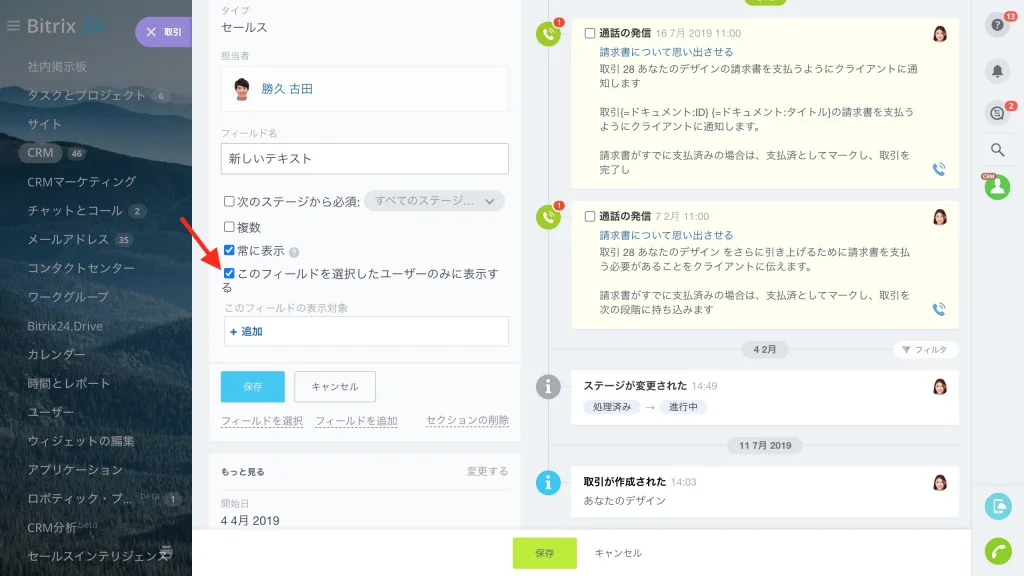
Task: Open カレンダー in the sidebar
Action: 56,355
